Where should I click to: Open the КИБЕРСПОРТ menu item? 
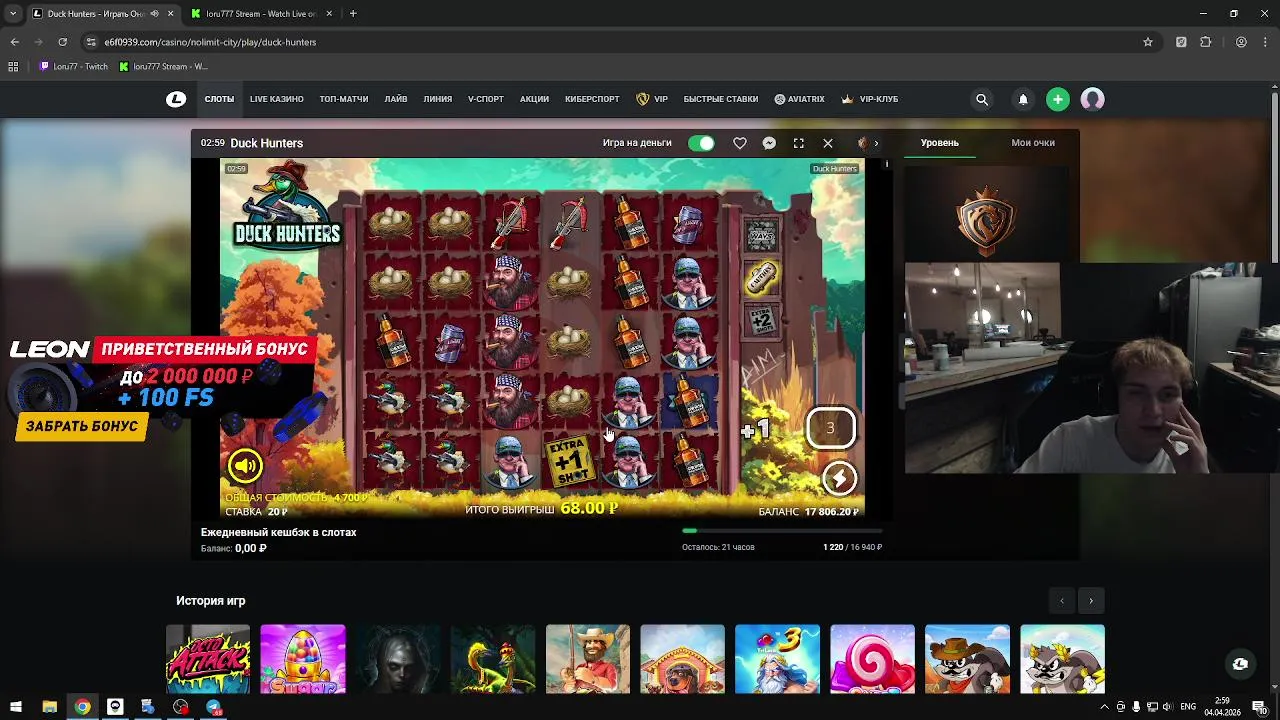tap(592, 99)
